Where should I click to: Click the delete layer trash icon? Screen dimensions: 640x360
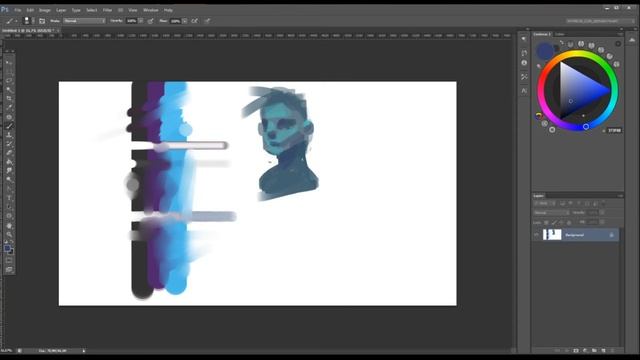pos(612,350)
